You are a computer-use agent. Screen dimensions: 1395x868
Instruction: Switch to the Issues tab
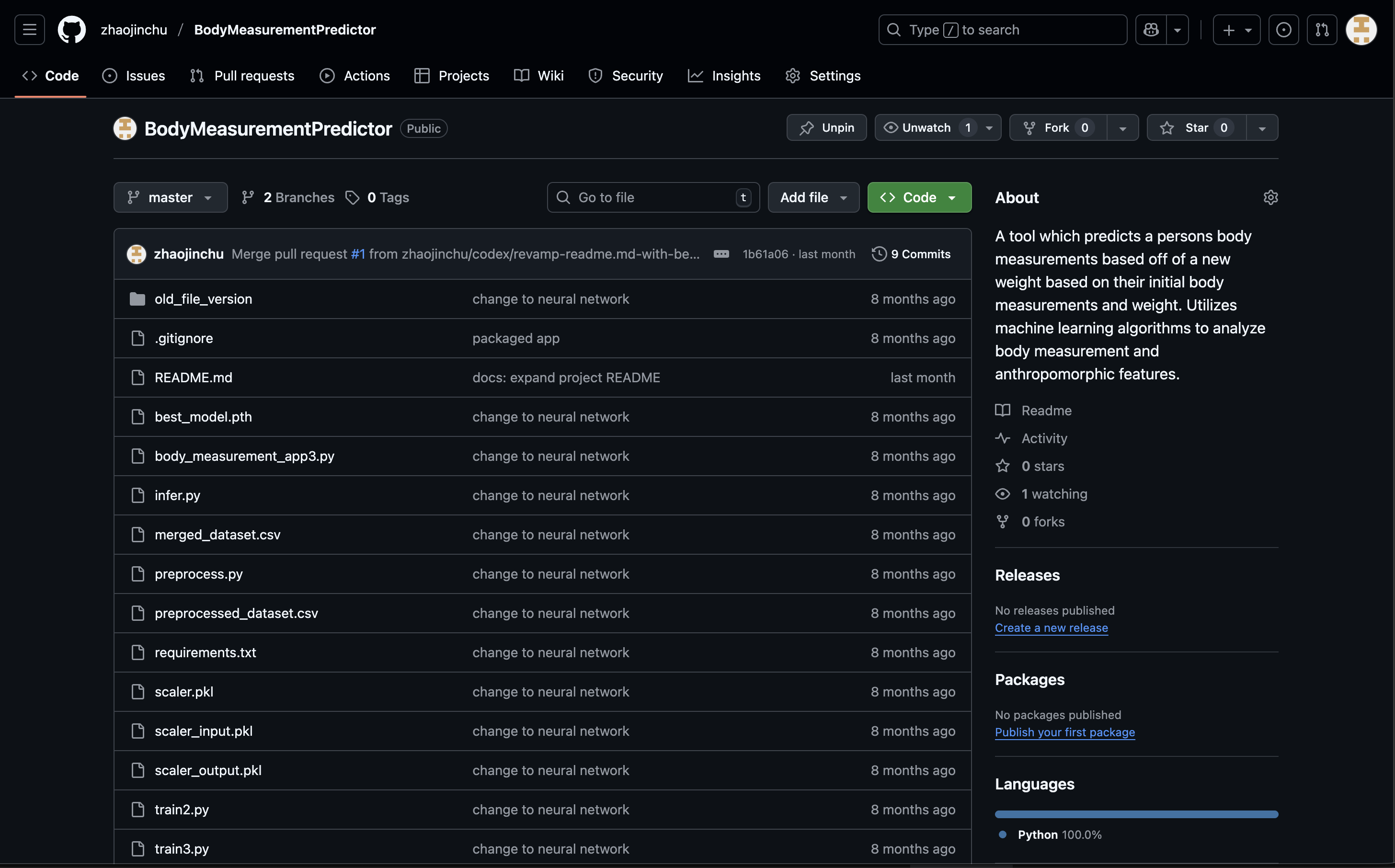point(134,76)
